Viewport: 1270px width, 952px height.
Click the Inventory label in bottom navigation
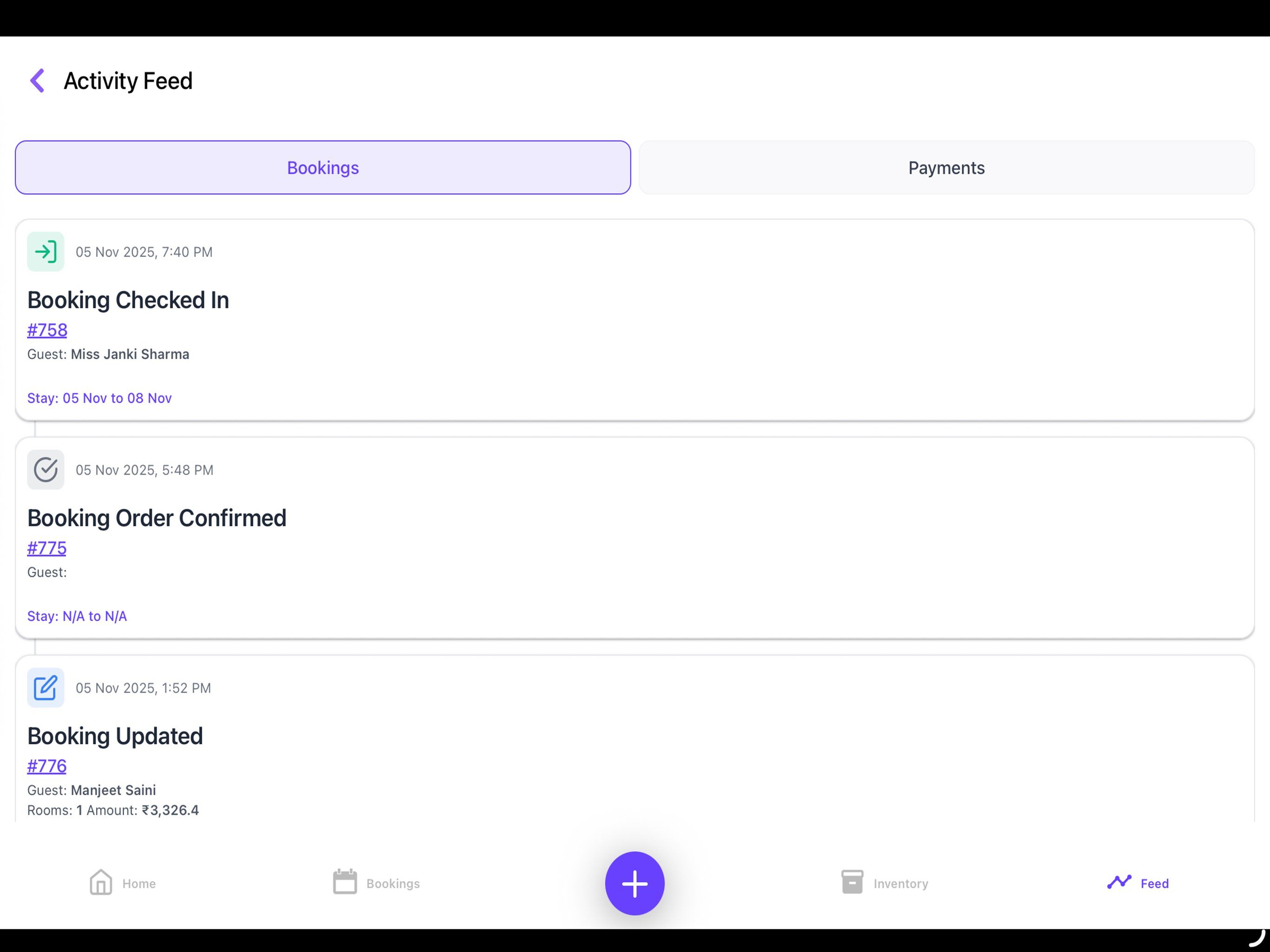(901, 884)
